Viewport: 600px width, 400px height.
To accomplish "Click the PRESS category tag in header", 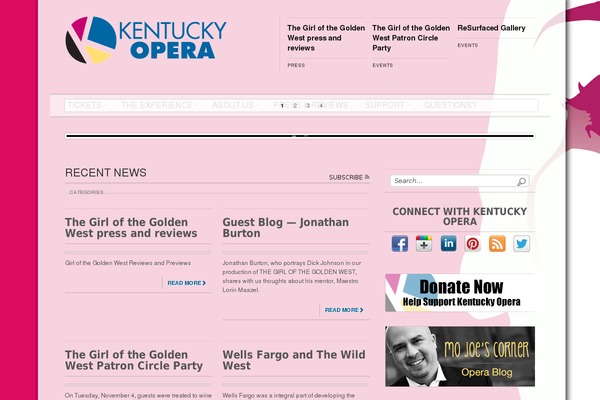I will (296, 65).
